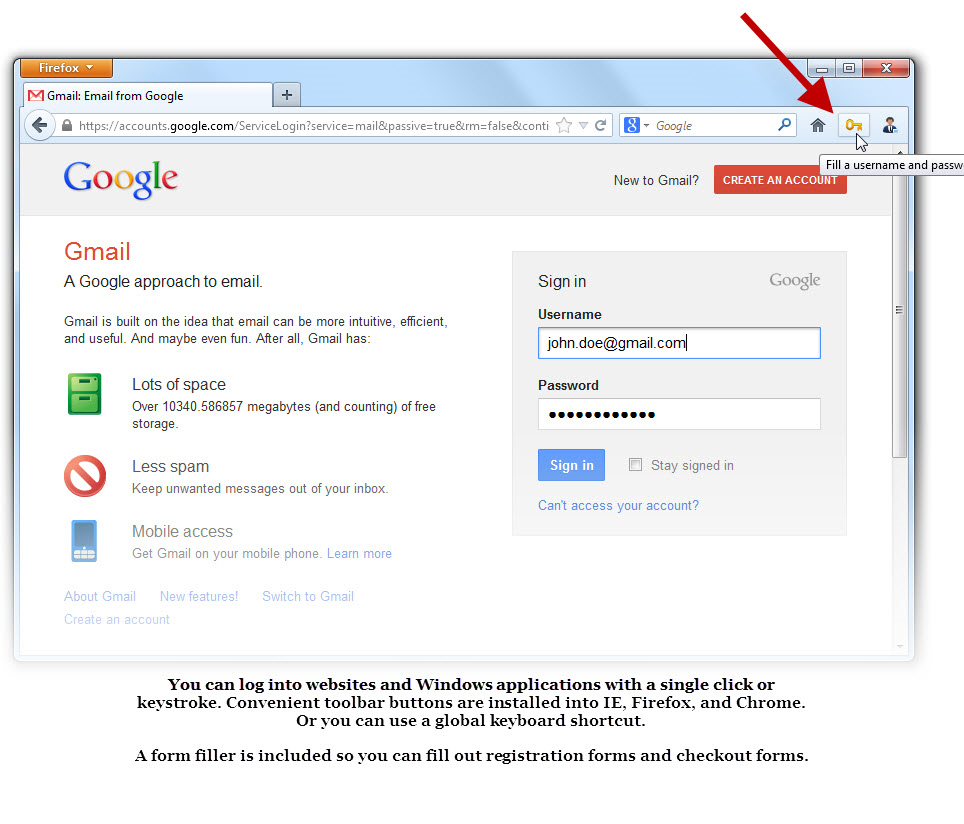The width and height of the screenshot is (964, 824).
Task: Click into the Password field
Action: pyautogui.click(x=679, y=414)
